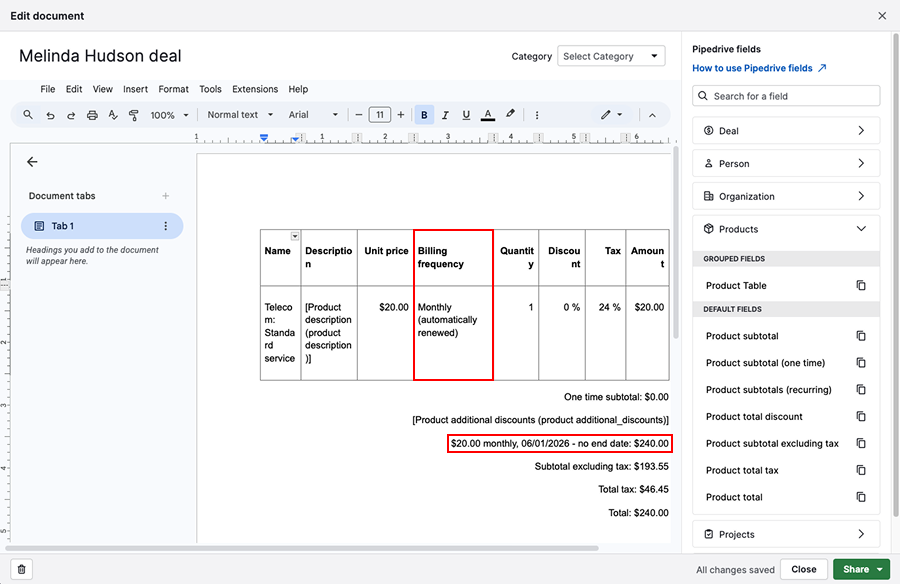Select the paint format roller icon
Viewport: 900px width, 585px height.
coord(134,115)
